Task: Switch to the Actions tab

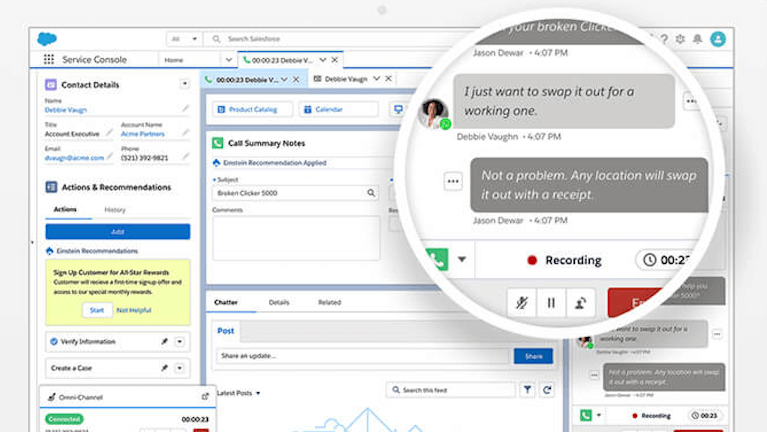Action: 65,209
